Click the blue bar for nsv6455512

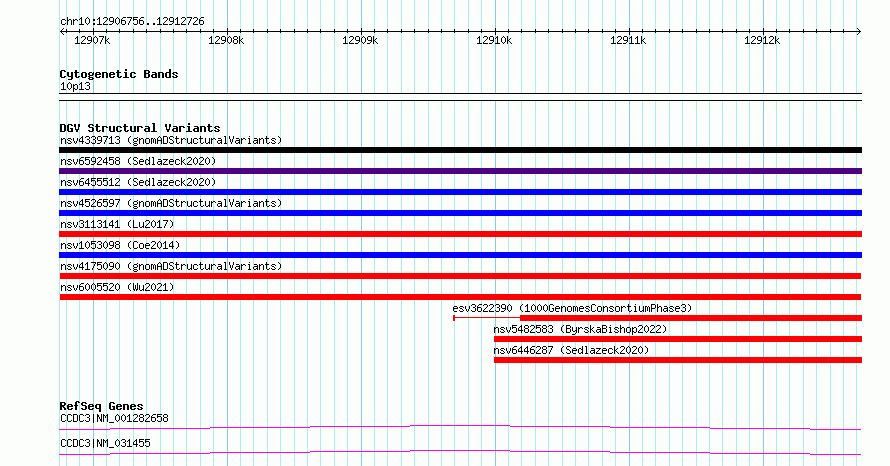[460, 192]
